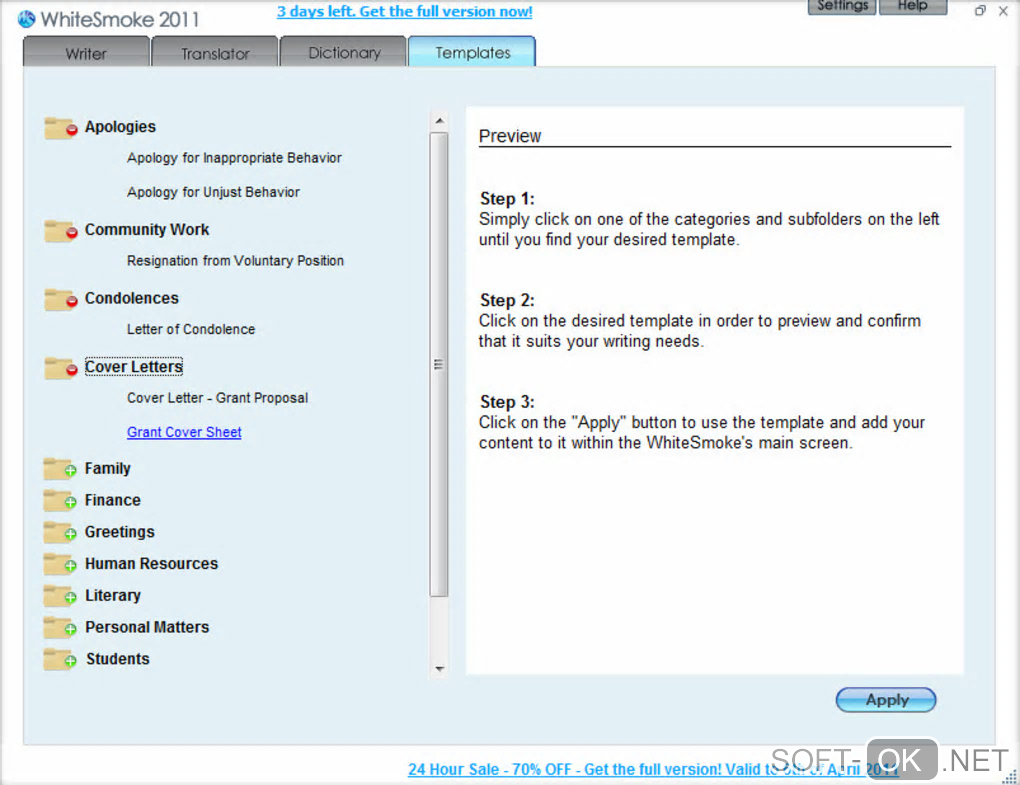Select the Apologies category label
The width and height of the screenshot is (1020, 785).
[120, 127]
